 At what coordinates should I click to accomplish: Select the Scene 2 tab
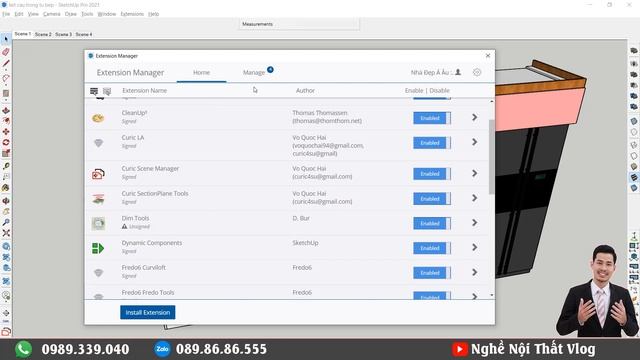point(43,34)
